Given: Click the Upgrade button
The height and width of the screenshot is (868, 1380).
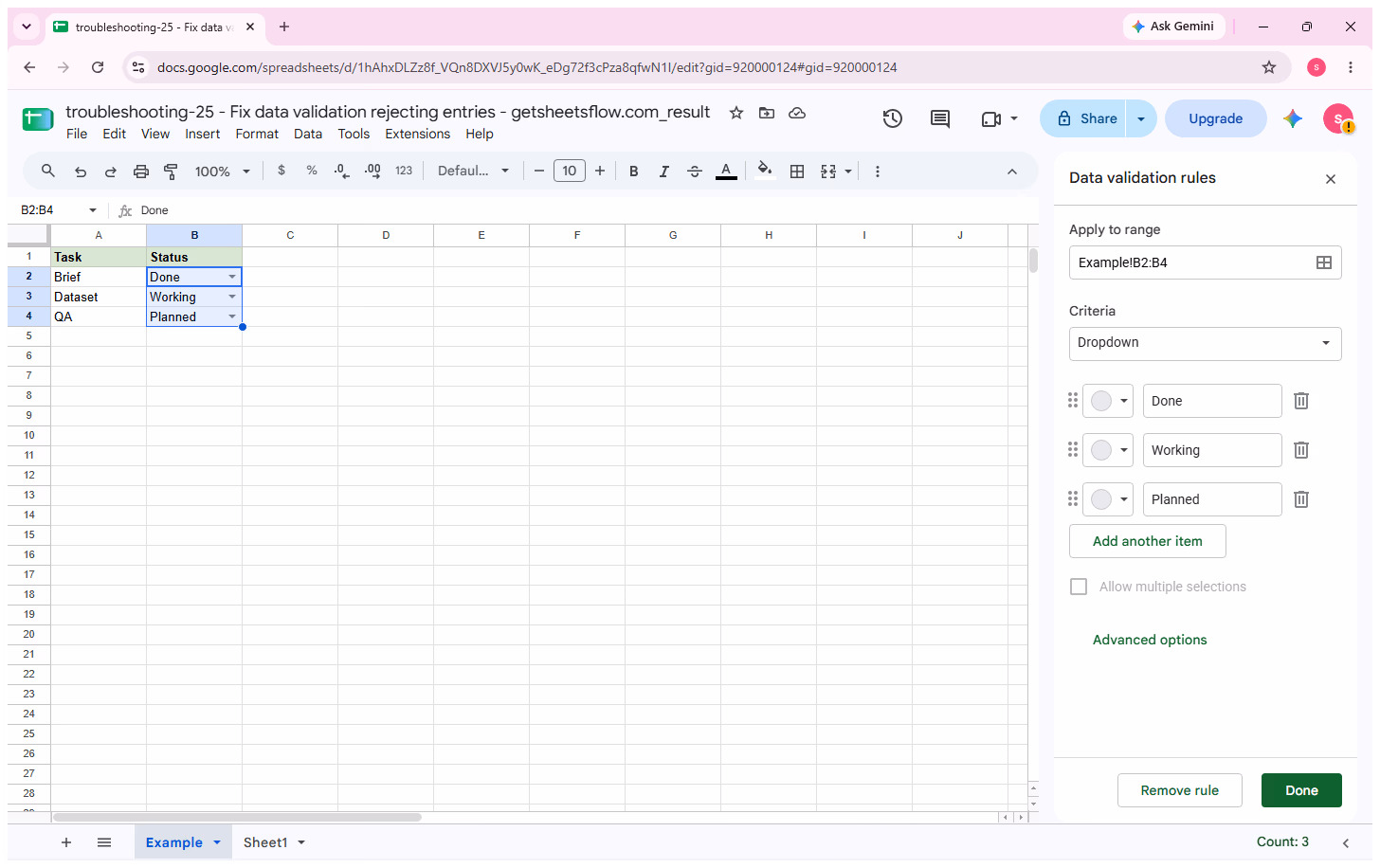Looking at the screenshot, I should coord(1216,118).
